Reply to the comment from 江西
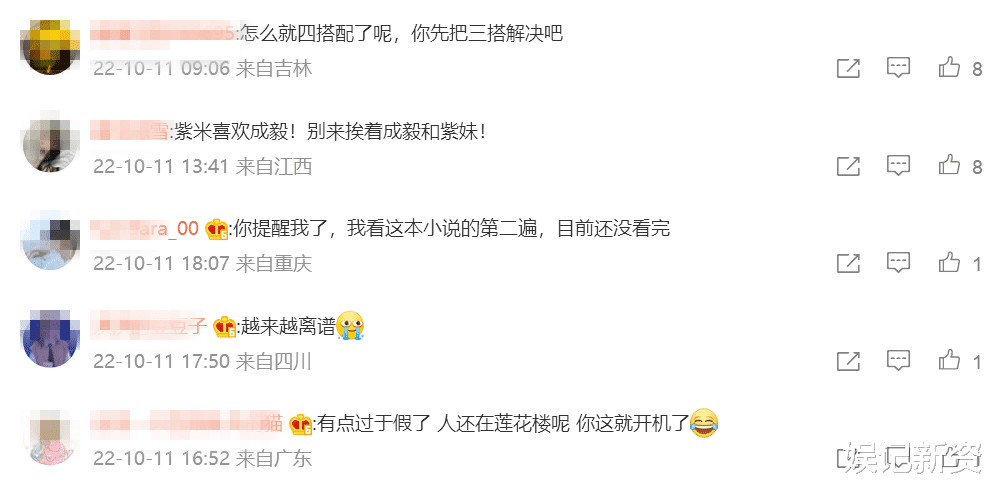Viewport: 1000px width, 498px height. [898, 166]
